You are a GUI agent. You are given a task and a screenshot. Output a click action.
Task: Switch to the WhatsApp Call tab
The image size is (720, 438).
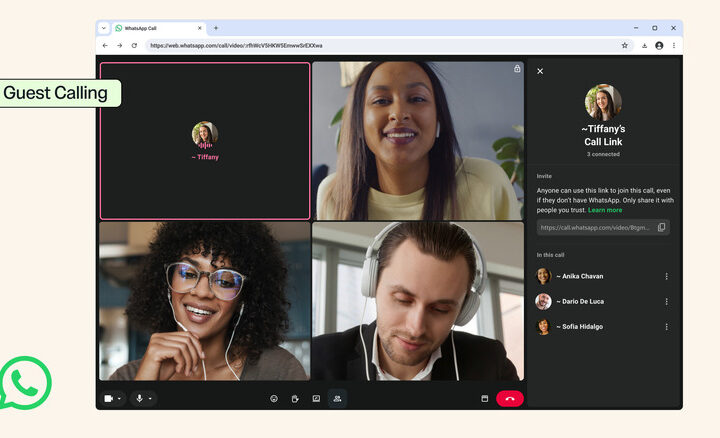pos(158,28)
